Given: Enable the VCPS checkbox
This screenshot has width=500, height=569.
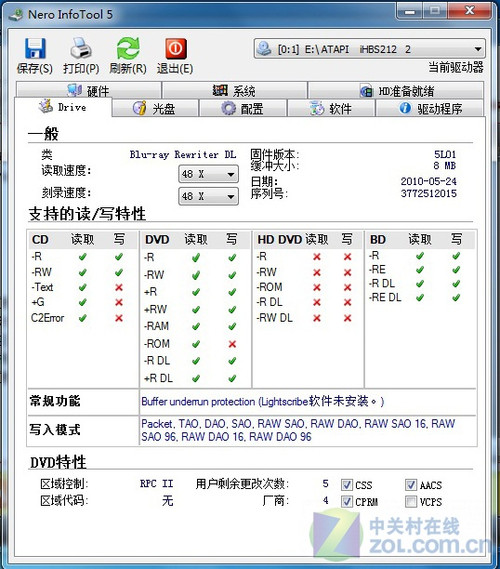Looking at the screenshot, I should tap(411, 502).
